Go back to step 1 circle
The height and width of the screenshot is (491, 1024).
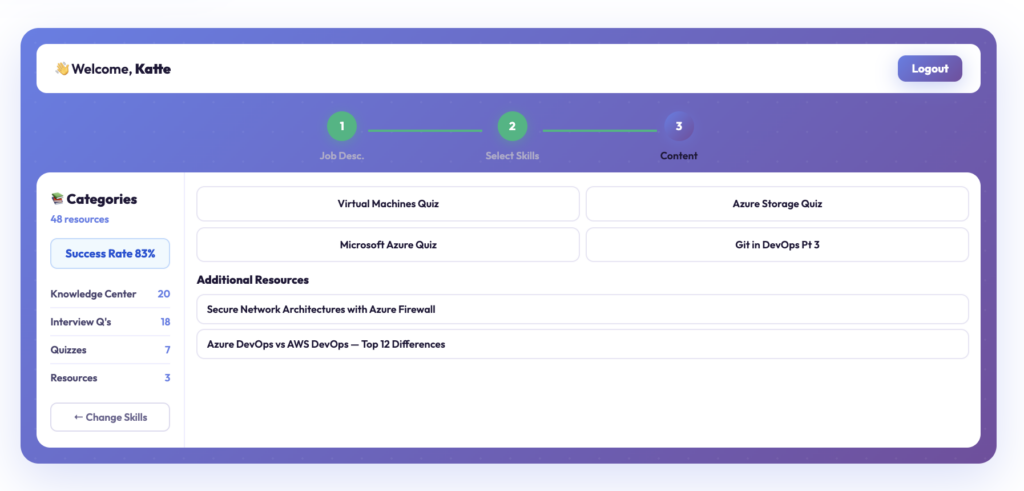(x=341, y=127)
